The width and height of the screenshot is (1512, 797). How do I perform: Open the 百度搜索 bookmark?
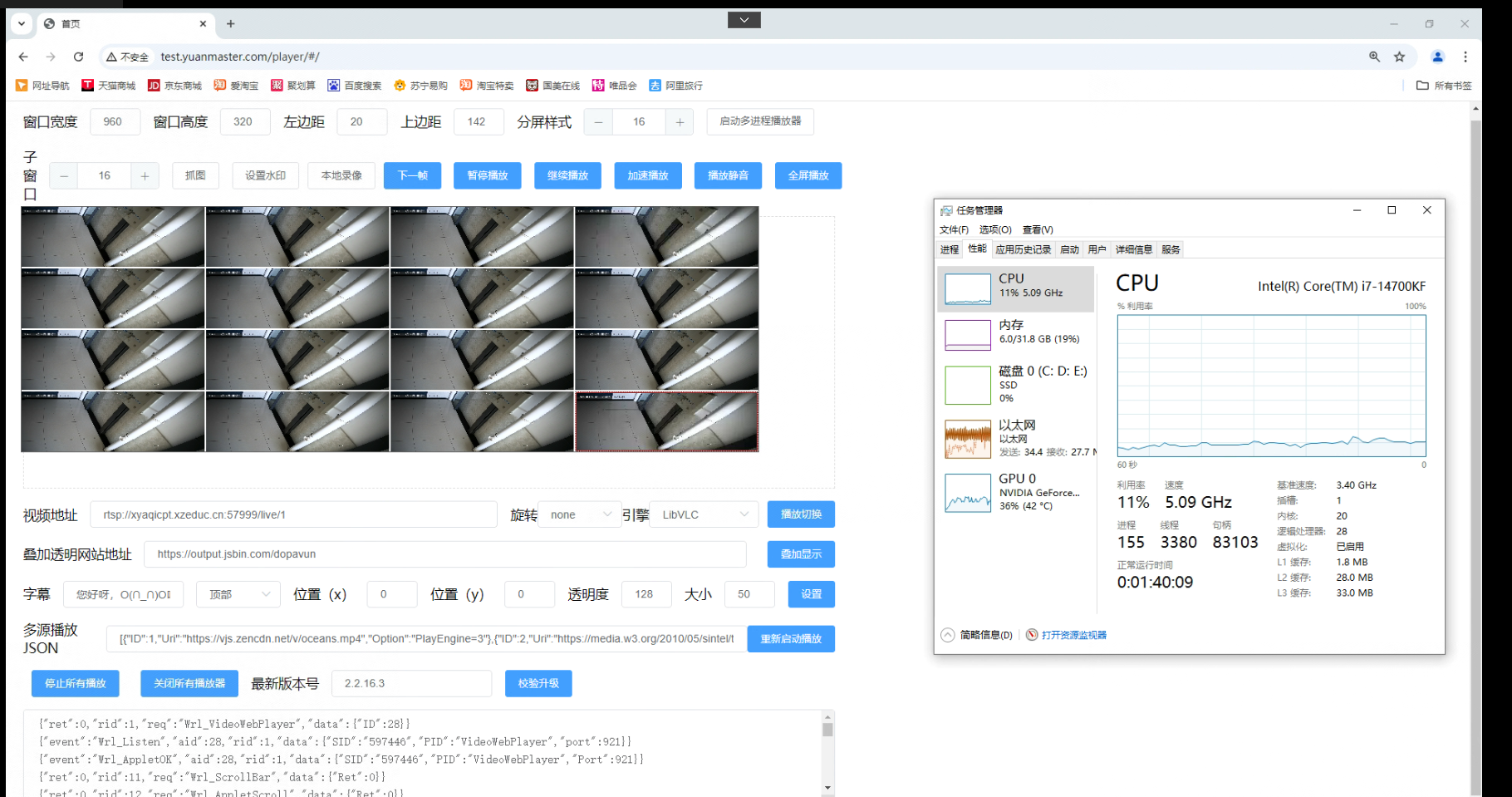click(x=355, y=86)
